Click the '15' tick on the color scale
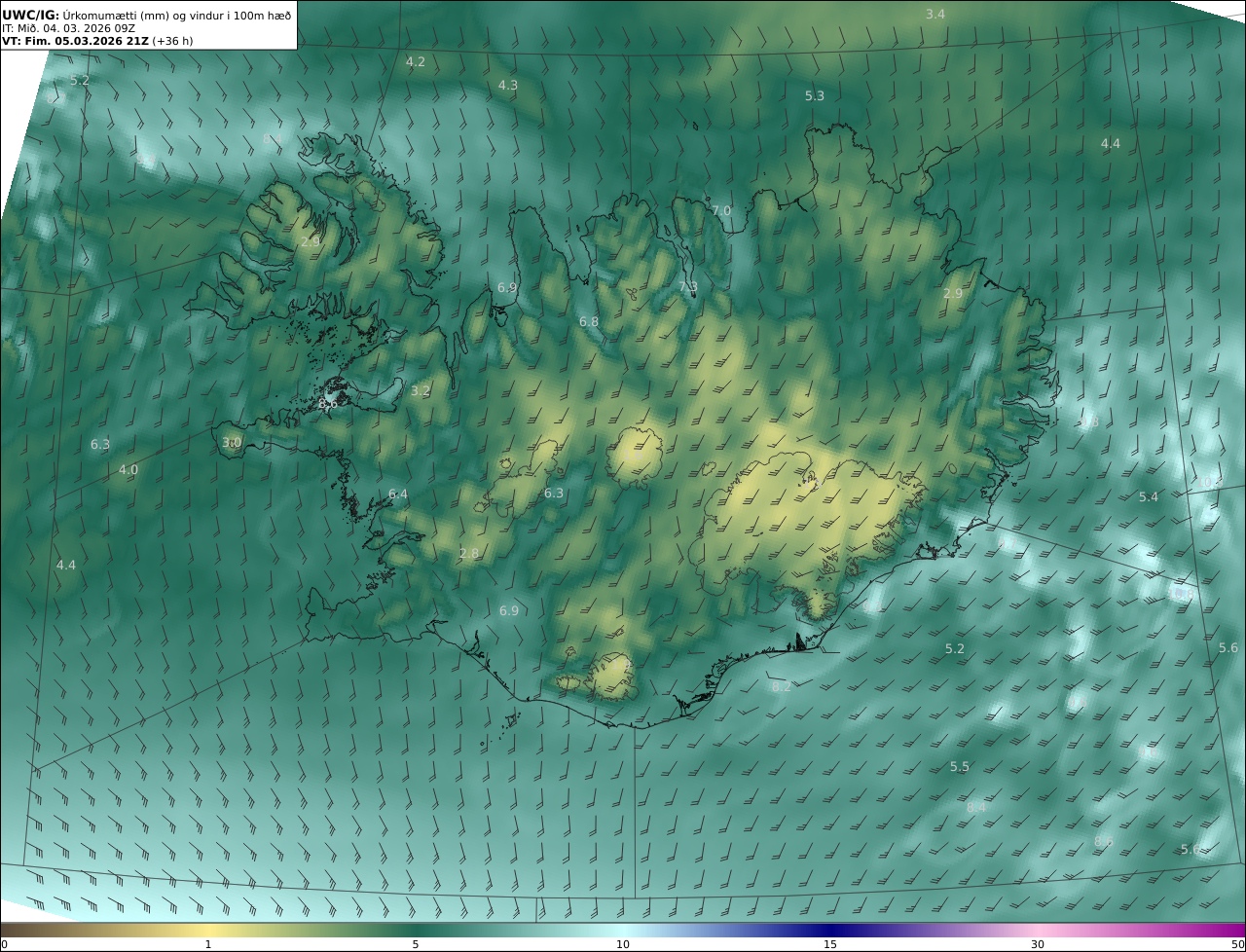Screen dimensions: 1246x952 pyautogui.click(x=830, y=944)
